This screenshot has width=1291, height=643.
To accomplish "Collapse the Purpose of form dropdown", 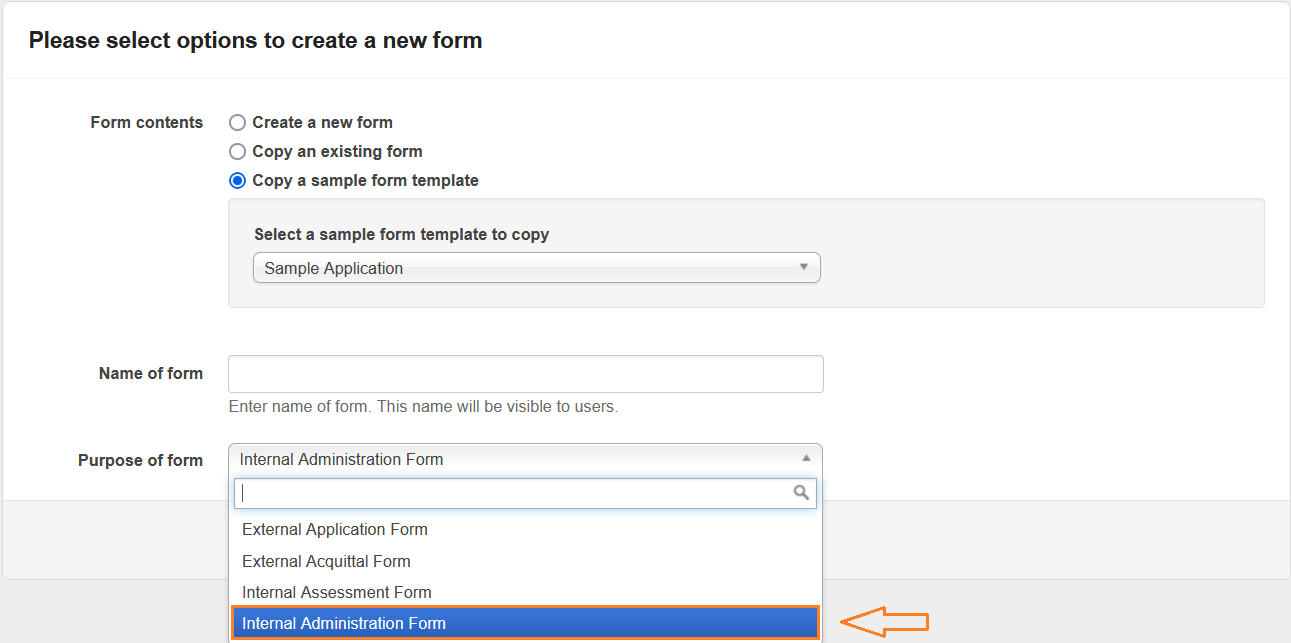I will tap(525, 459).
